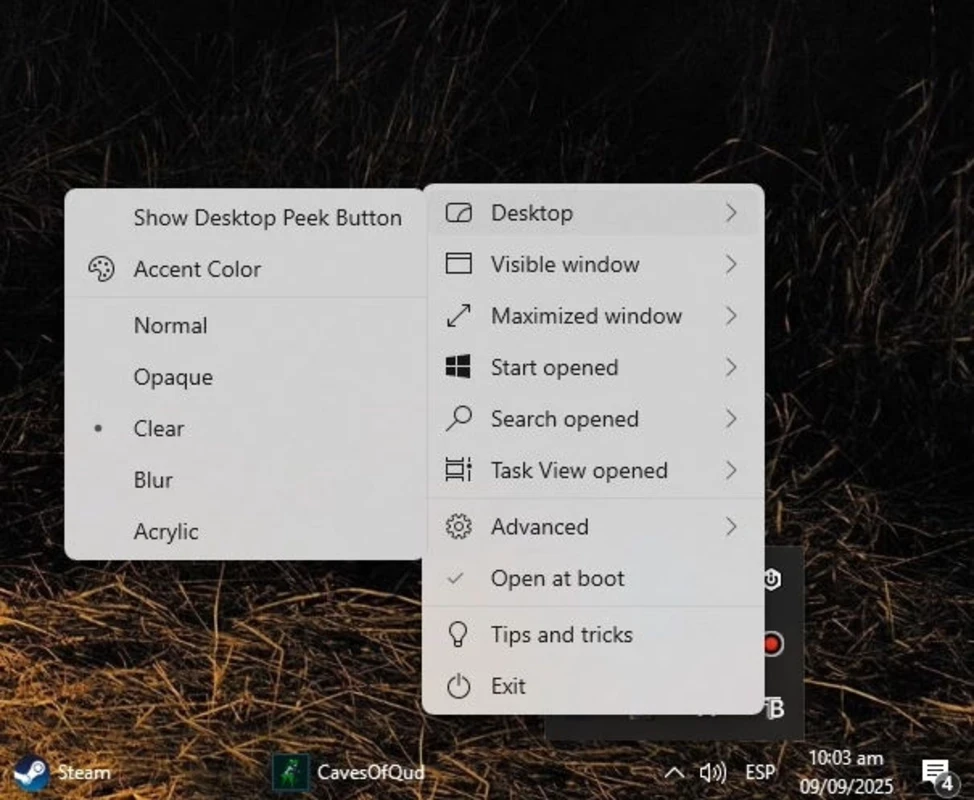This screenshot has width=974, height=800.
Task: Choose the Opaque style menu entry
Action: 173,377
